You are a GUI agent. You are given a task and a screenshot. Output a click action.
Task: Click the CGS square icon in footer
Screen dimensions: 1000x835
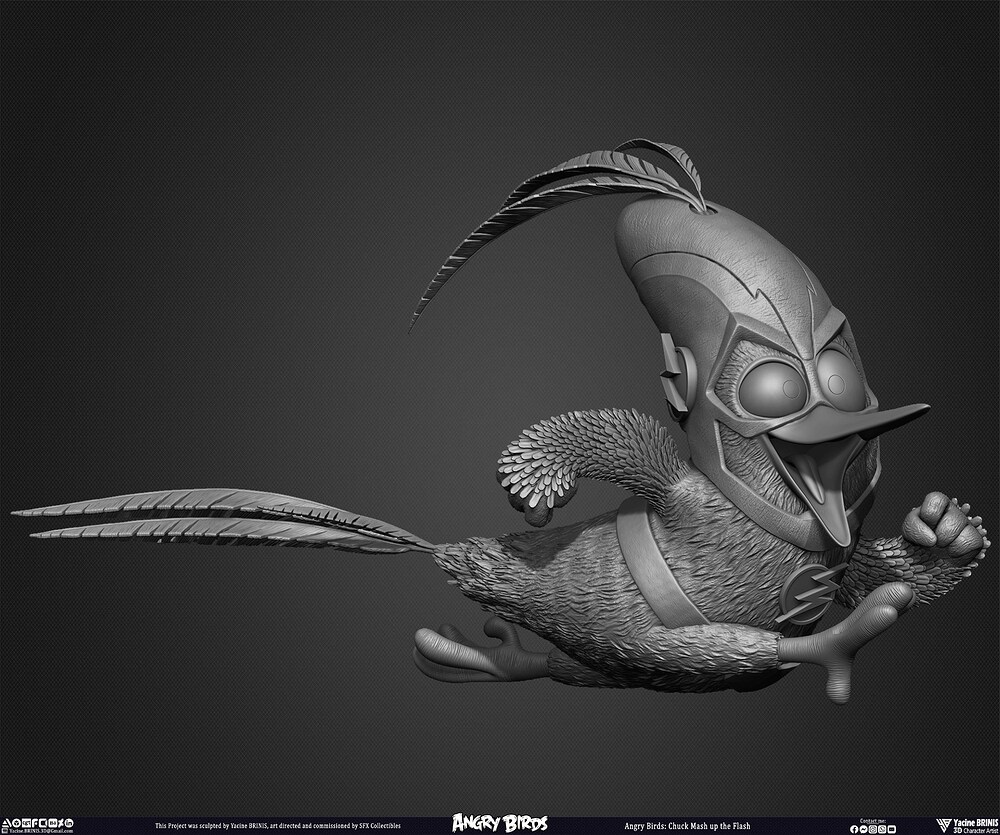point(27,823)
